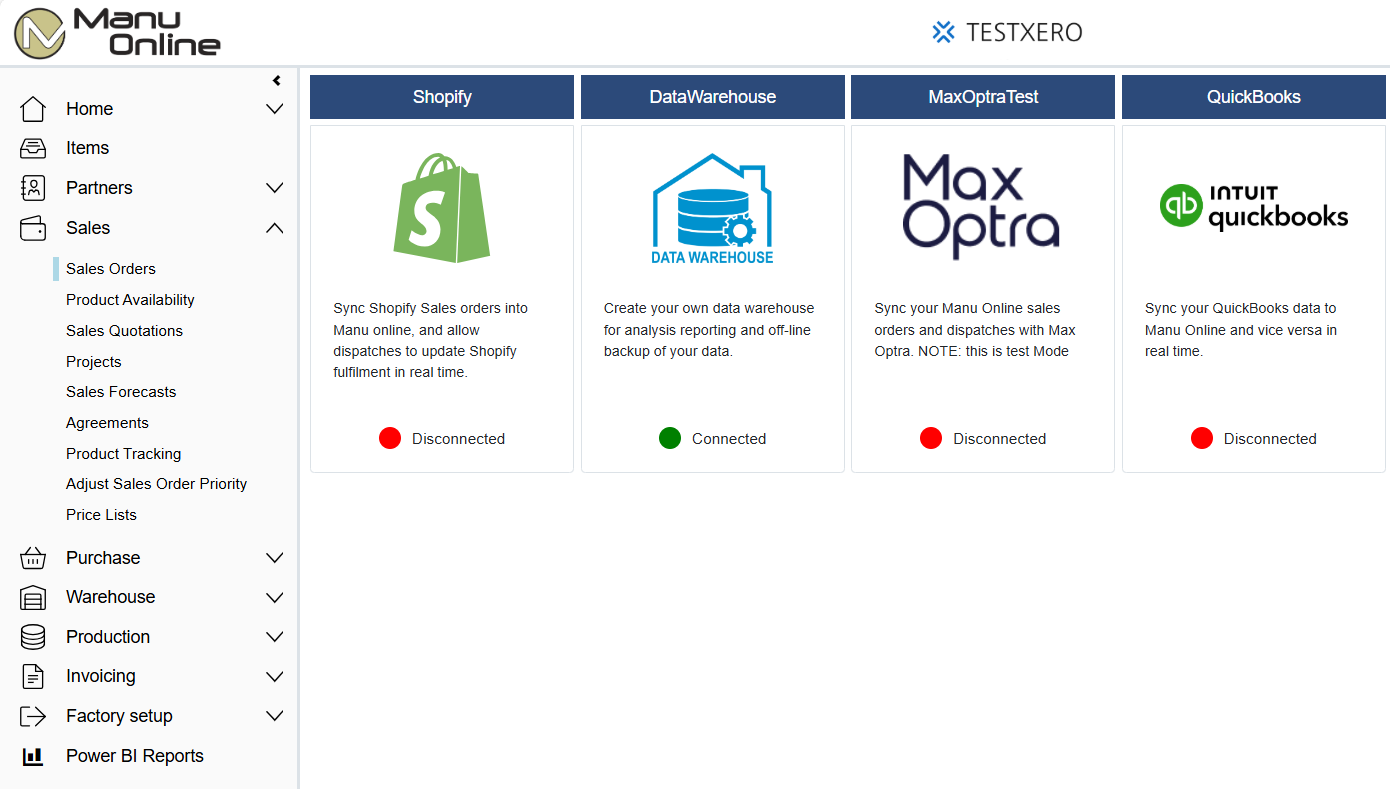
Task: Click the red MaxOptraTest disconnected status dot
Action: pyautogui.click(x=931, y=438)
